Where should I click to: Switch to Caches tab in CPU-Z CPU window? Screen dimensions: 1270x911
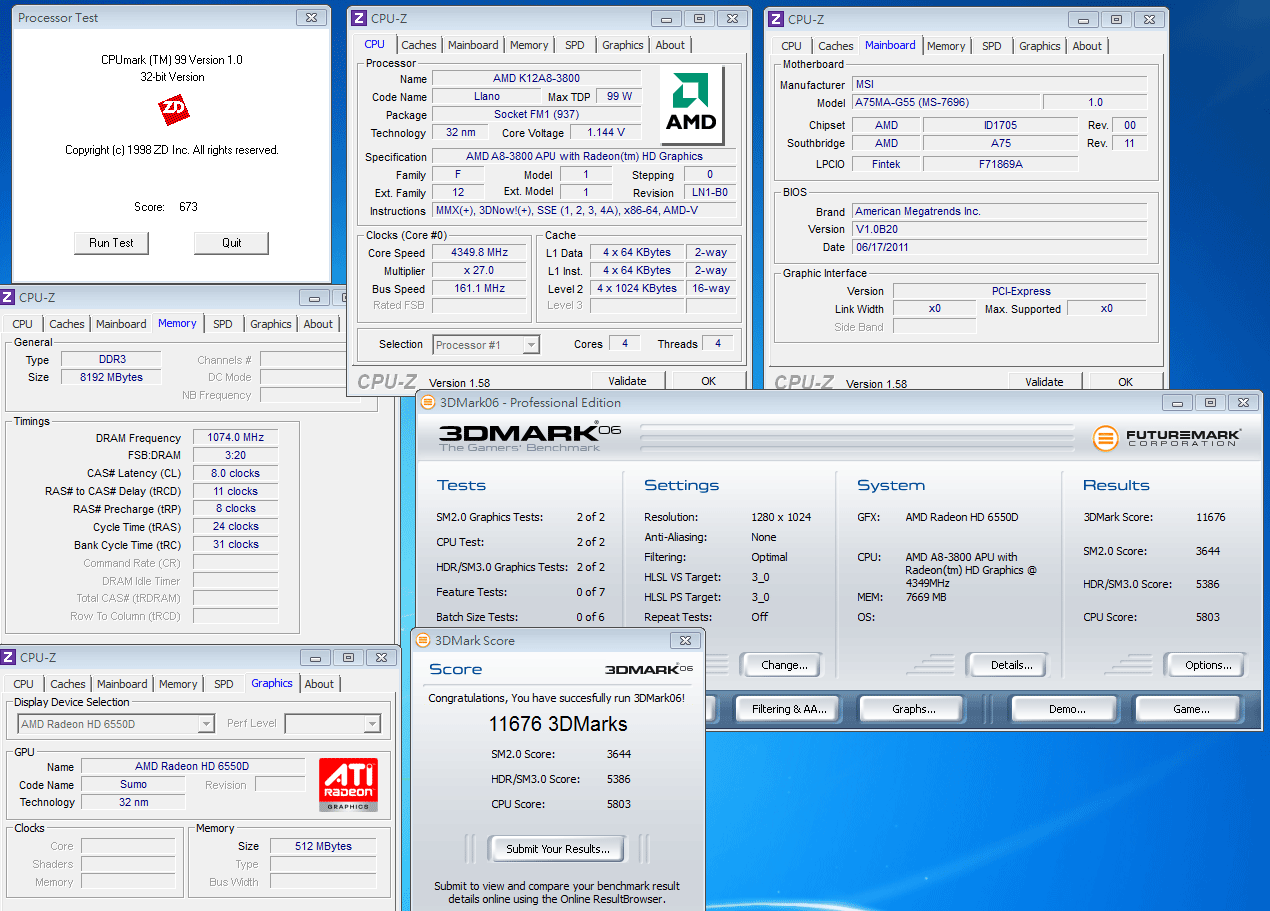[419, 45]
